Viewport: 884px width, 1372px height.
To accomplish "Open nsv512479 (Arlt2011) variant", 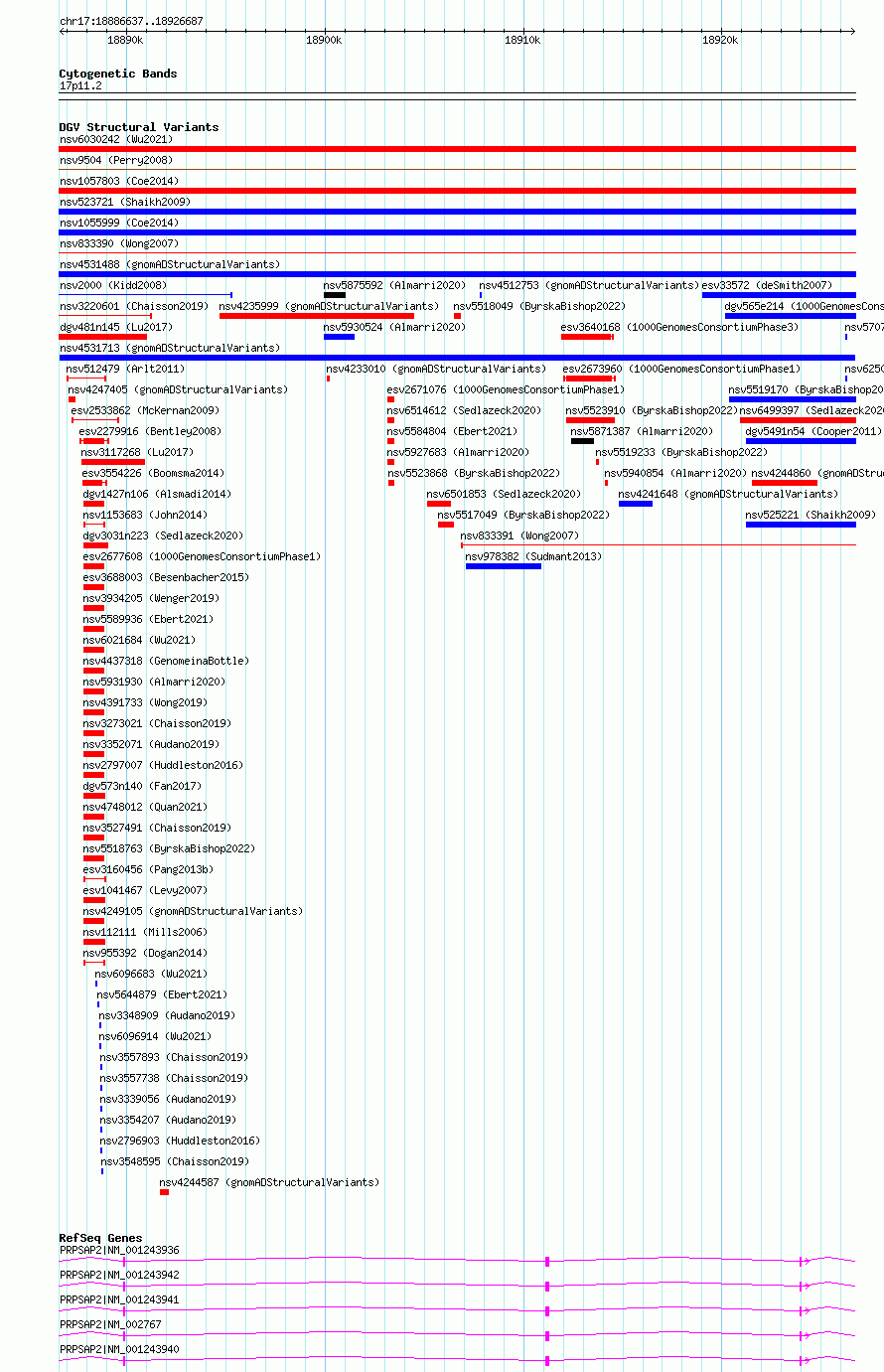I will (x=125, y=369).
